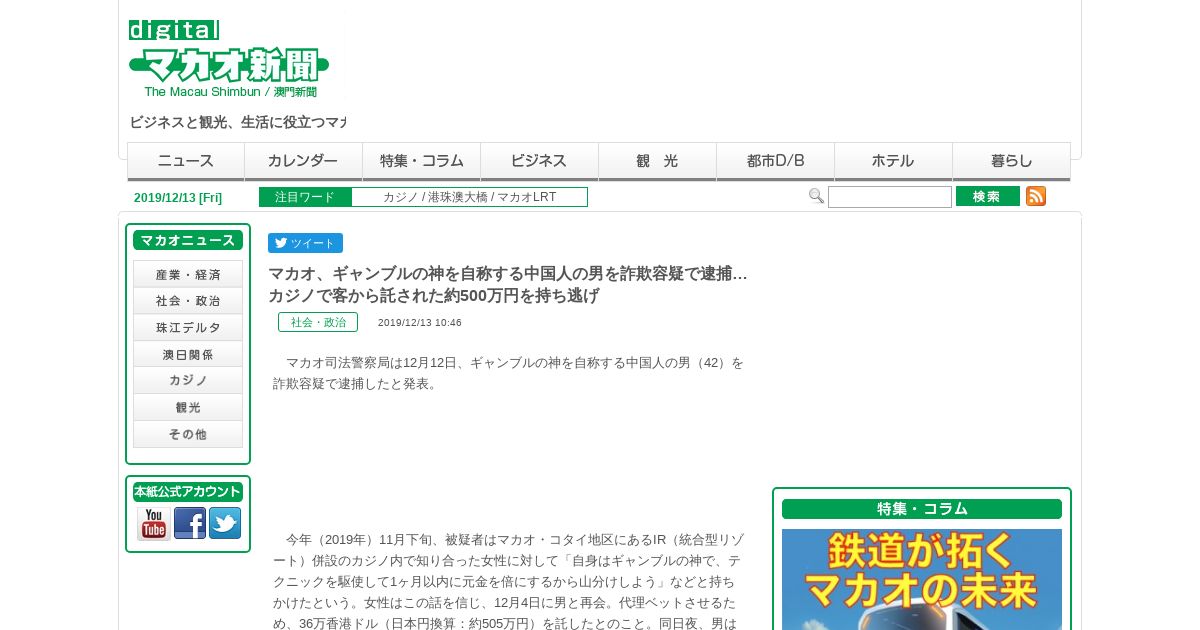Click the カジノ trending keyword link
The image size is (1200, 630).
(400, 197)
